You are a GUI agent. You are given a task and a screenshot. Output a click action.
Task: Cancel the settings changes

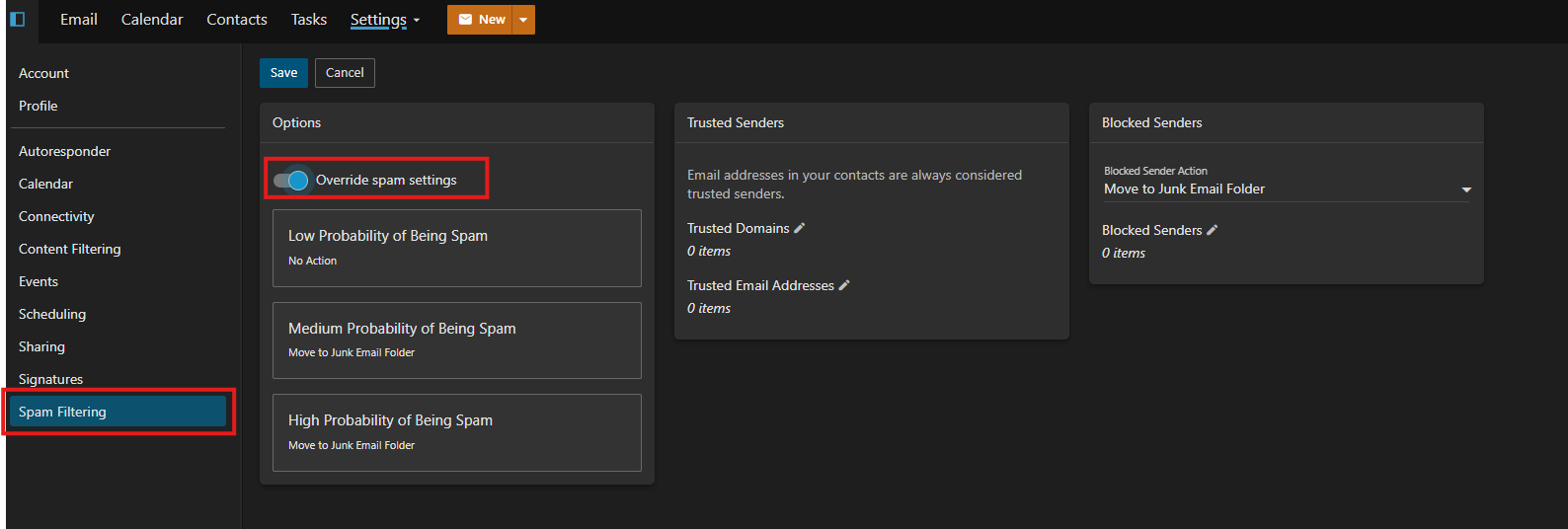[x=345, y=73]
